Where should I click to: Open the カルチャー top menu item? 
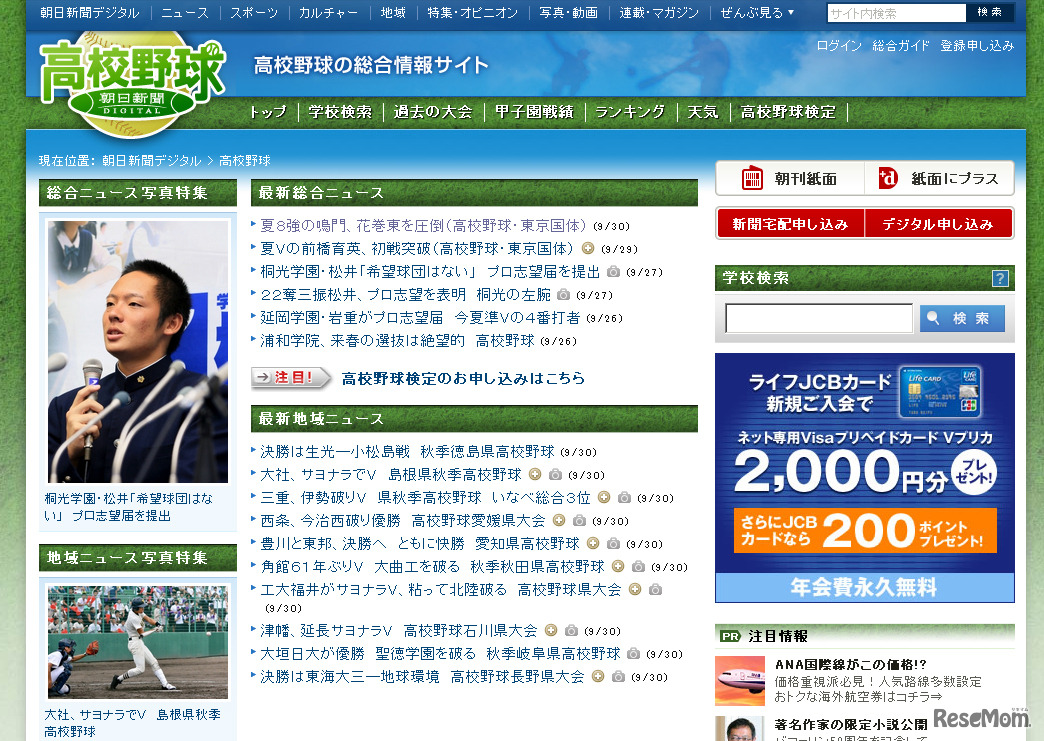[x=328, y=13]
